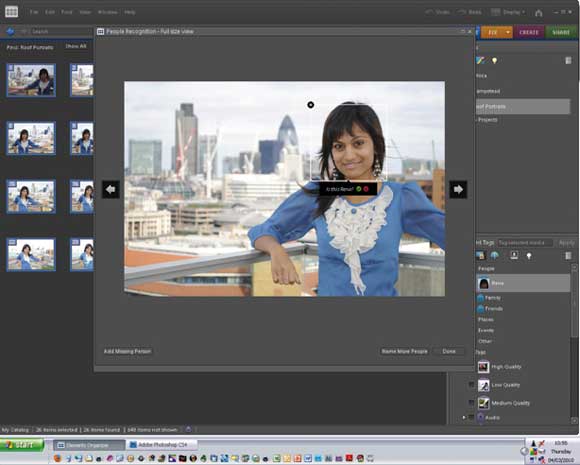
Task: Click the Medium Quality smart tag icon
Action: 483,403
